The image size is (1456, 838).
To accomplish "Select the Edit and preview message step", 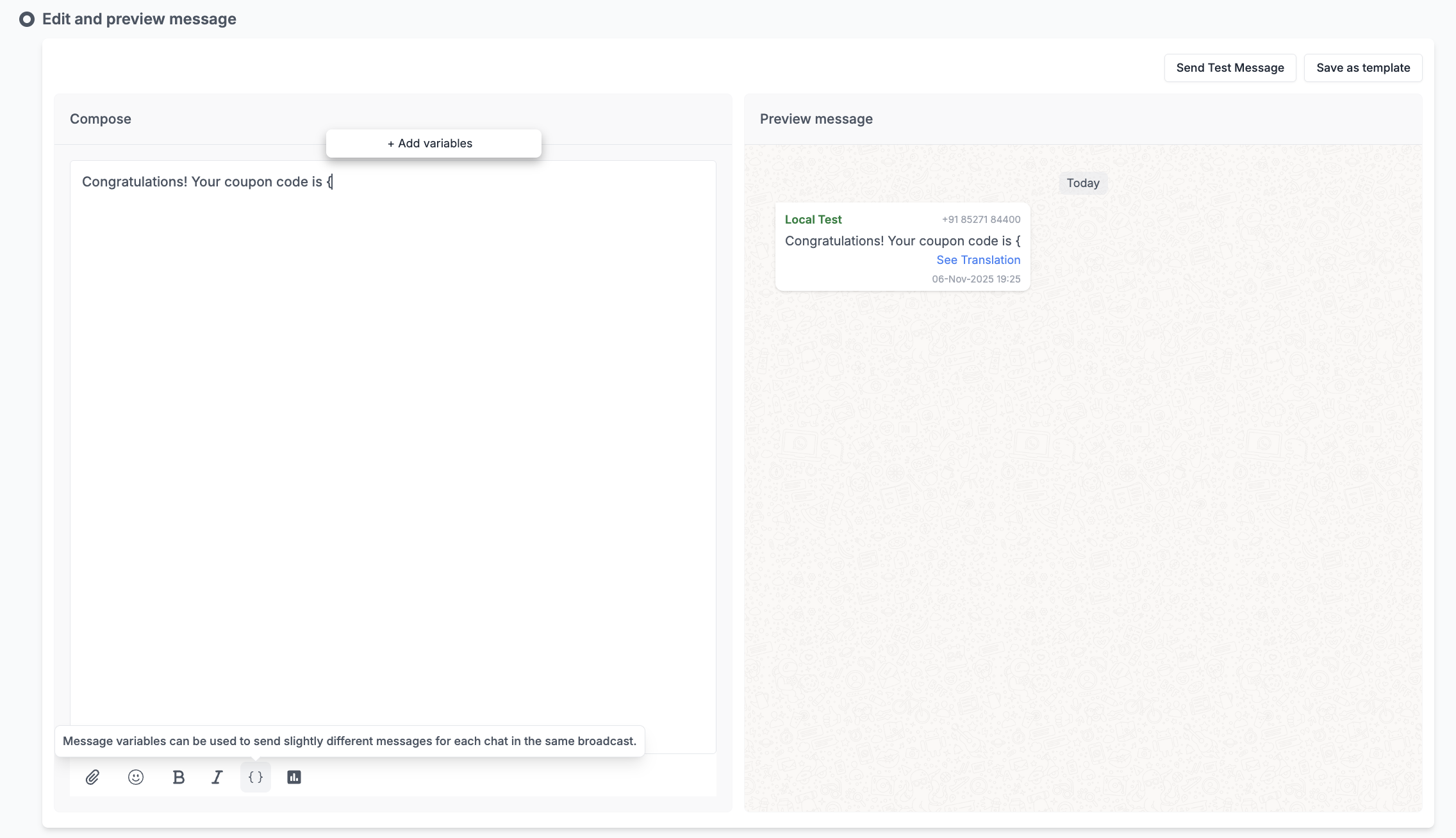I will click(139, 19).
